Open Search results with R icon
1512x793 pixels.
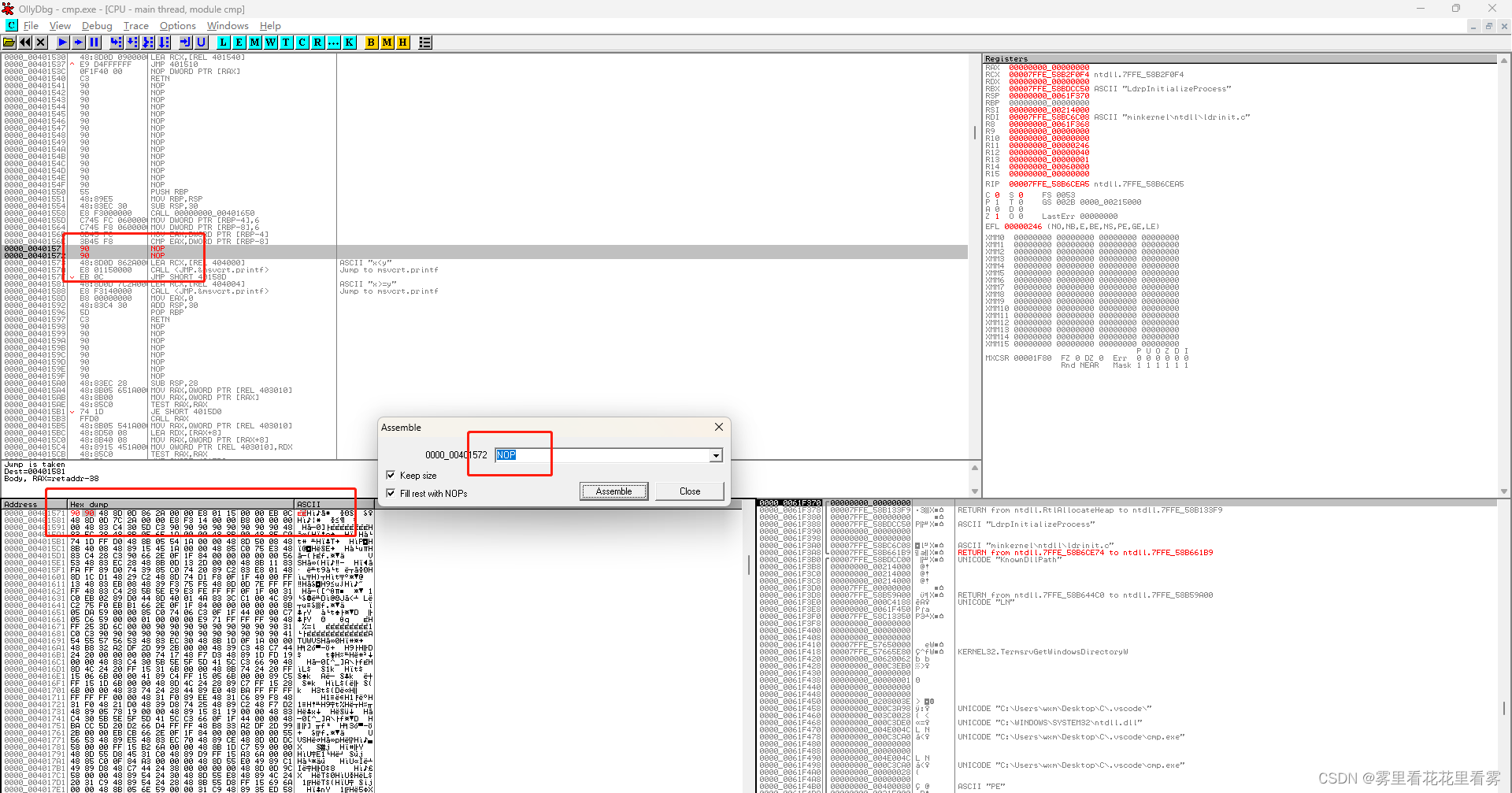pos(318,43)
